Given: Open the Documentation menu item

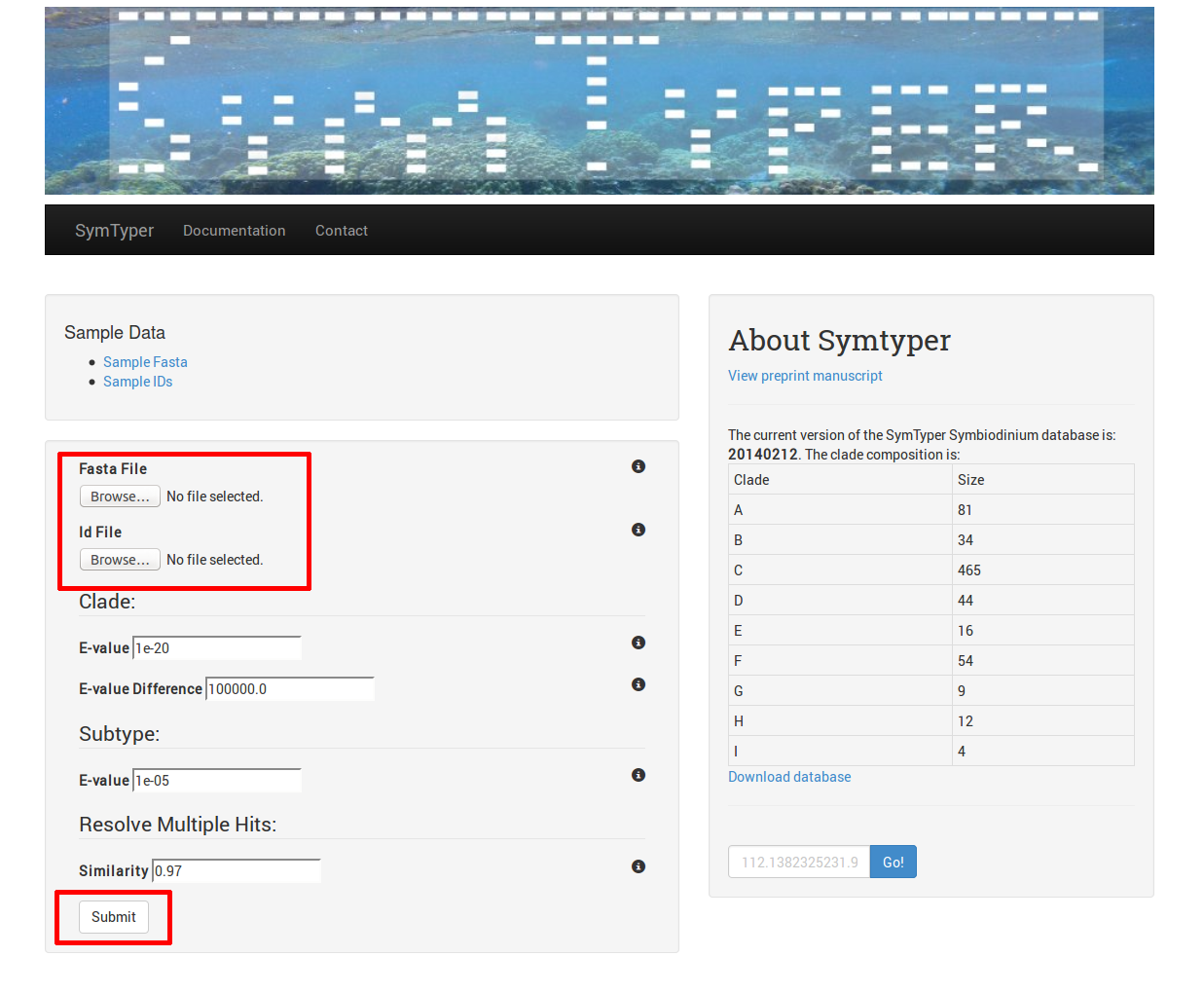Looking at the screenshot, I should coord(235,231).
